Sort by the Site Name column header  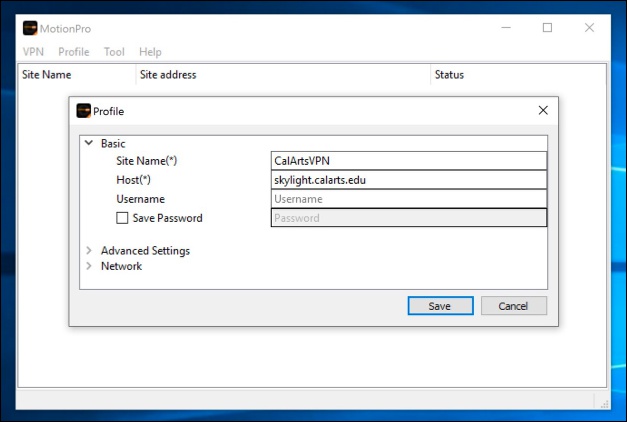(x=76, y=74)
